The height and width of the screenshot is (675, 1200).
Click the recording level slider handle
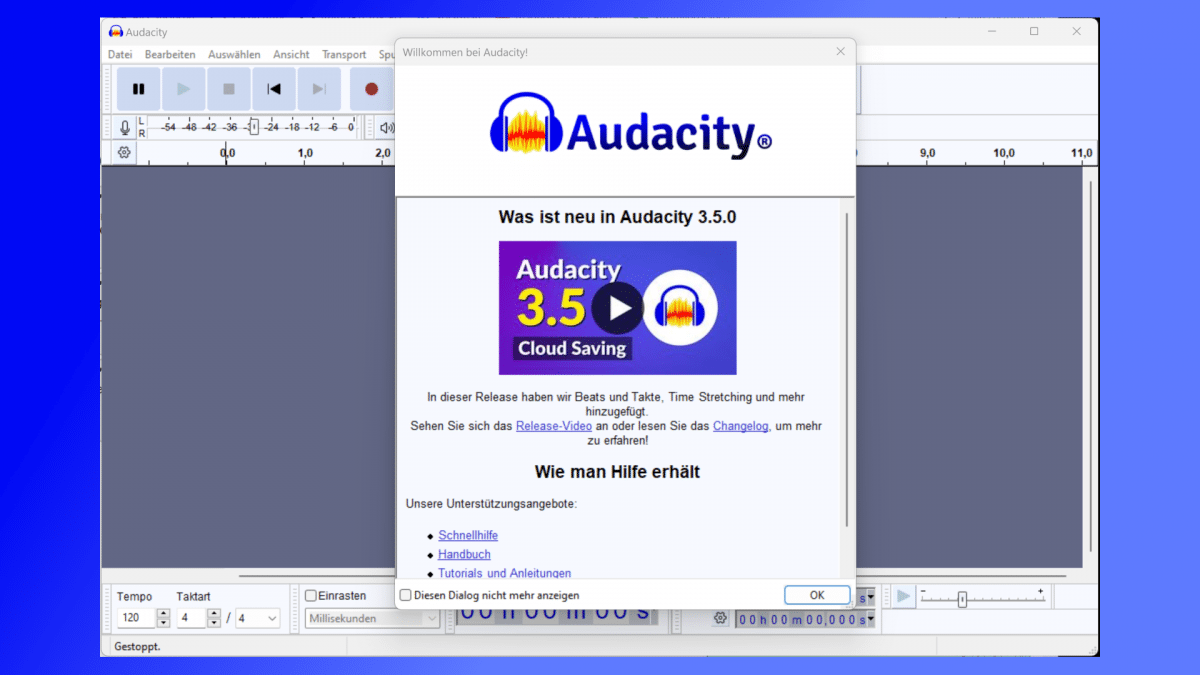(254, 127)
